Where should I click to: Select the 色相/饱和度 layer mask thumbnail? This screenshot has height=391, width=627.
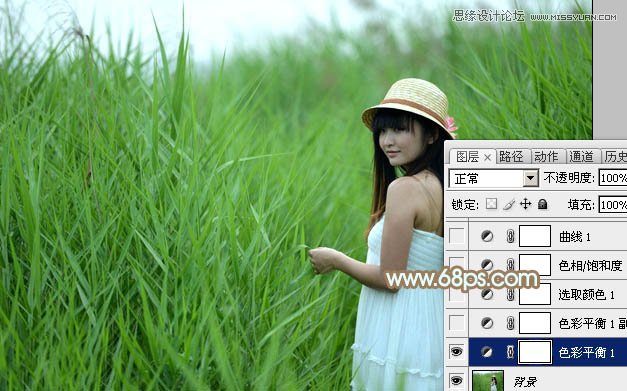535,265
